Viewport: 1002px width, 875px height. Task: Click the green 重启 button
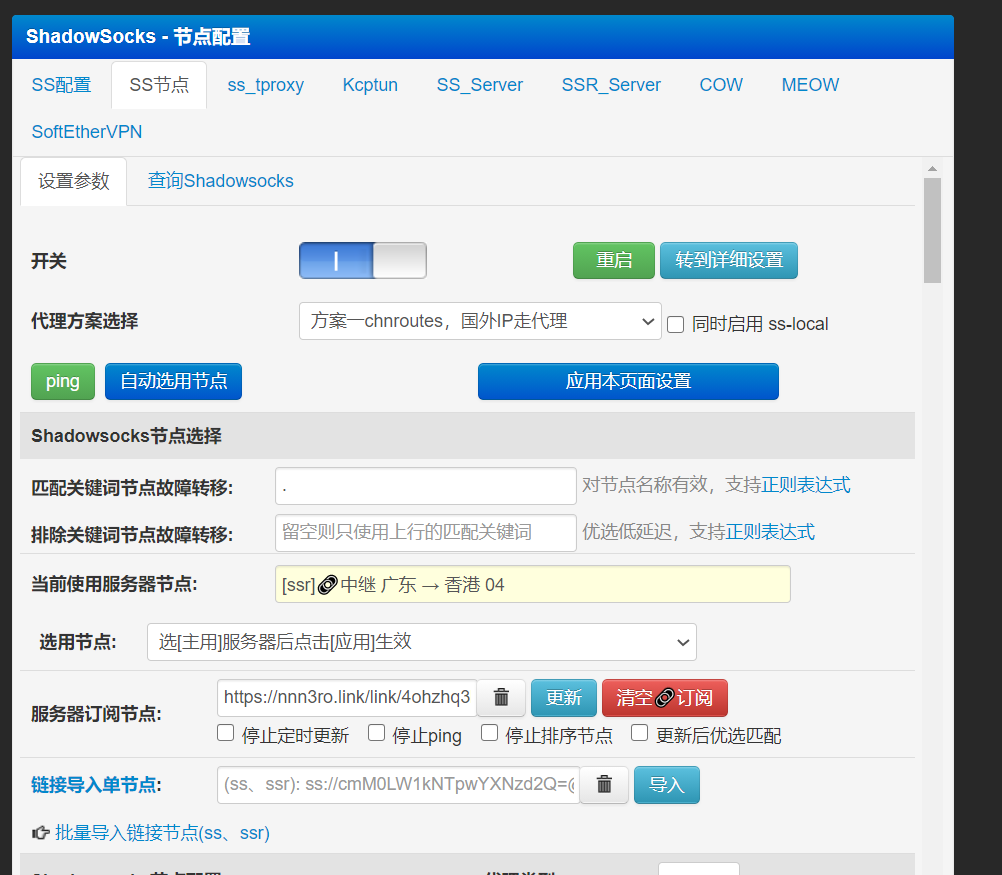tap(613, 260)
